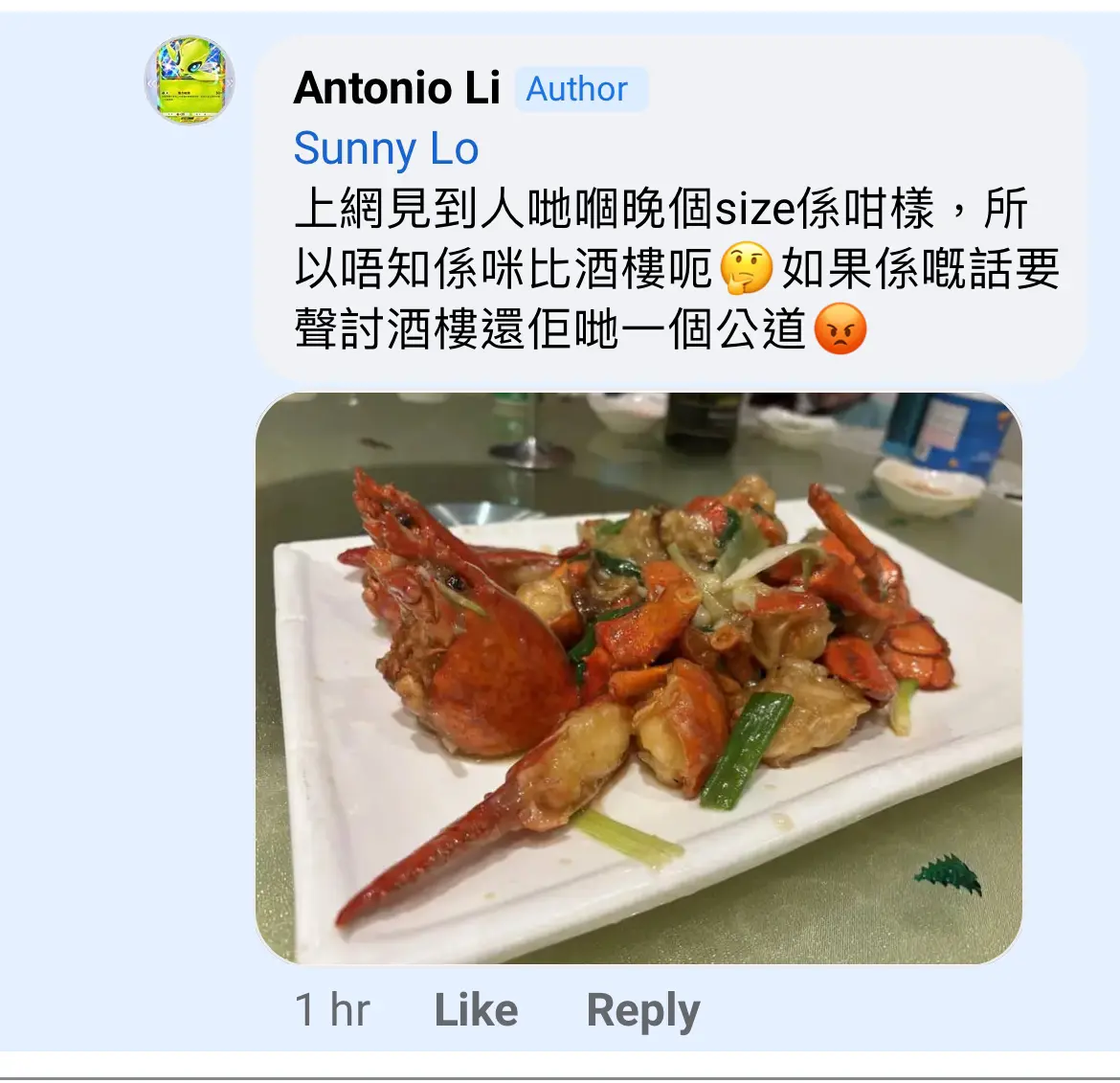Click the thinking face emoji
The width and height of the screenshot is (1120, 1083).
[x=747, y=269]
